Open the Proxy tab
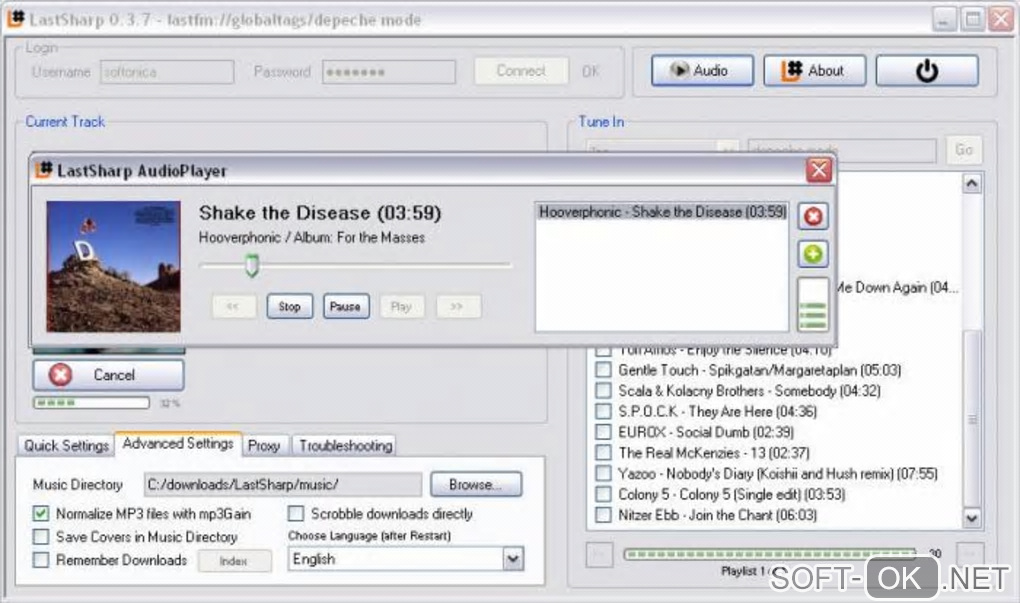The width and height of the screenshot is (1020, 603). pyautogui.click(x=263, y=446)
